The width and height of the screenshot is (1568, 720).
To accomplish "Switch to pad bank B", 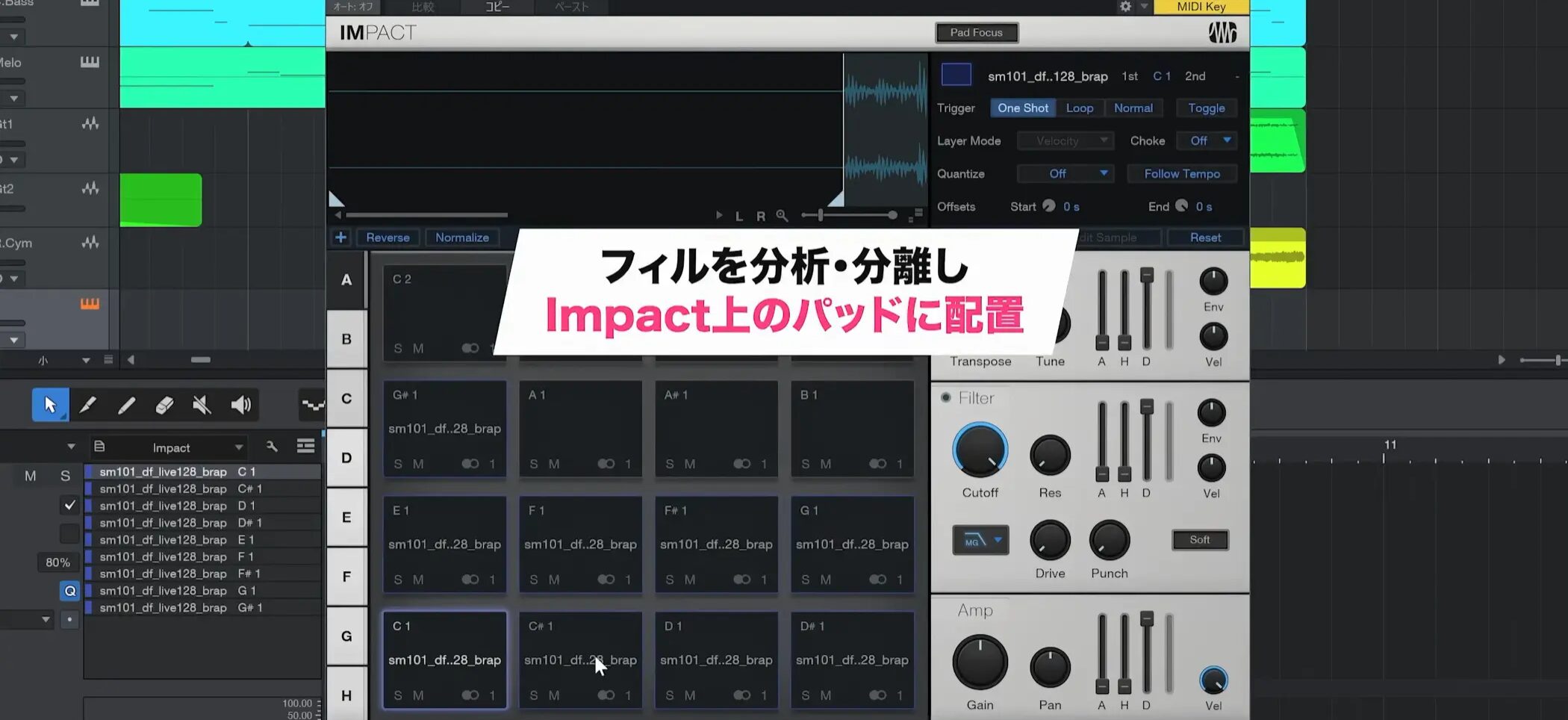I will pyautogui.click(x=346, y=339).
